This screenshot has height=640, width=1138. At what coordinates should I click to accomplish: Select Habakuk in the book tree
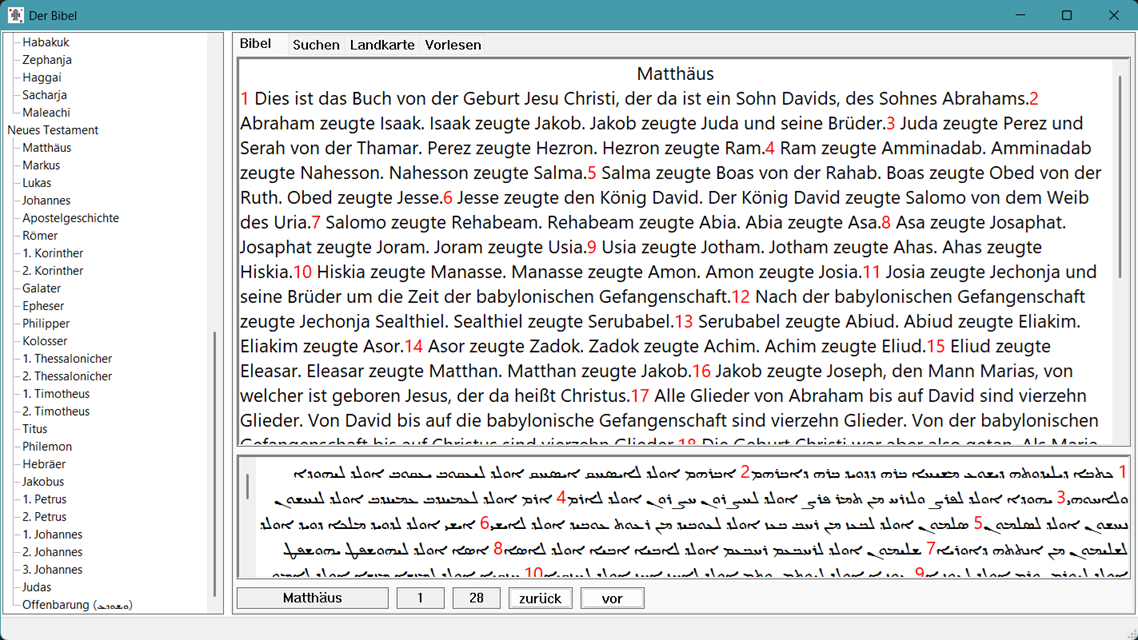coord(46,42)
